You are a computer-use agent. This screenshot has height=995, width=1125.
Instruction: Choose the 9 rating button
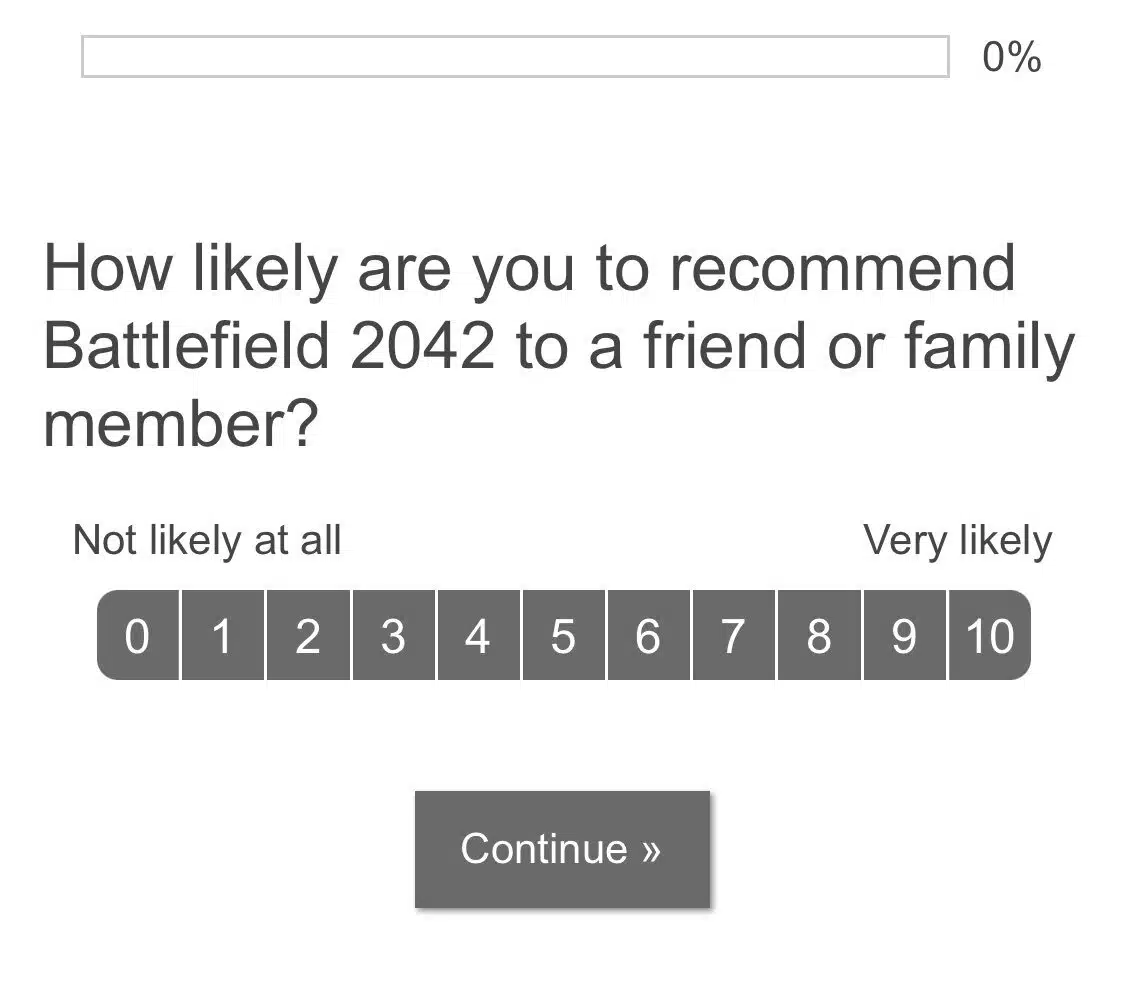tap(904, 636)
